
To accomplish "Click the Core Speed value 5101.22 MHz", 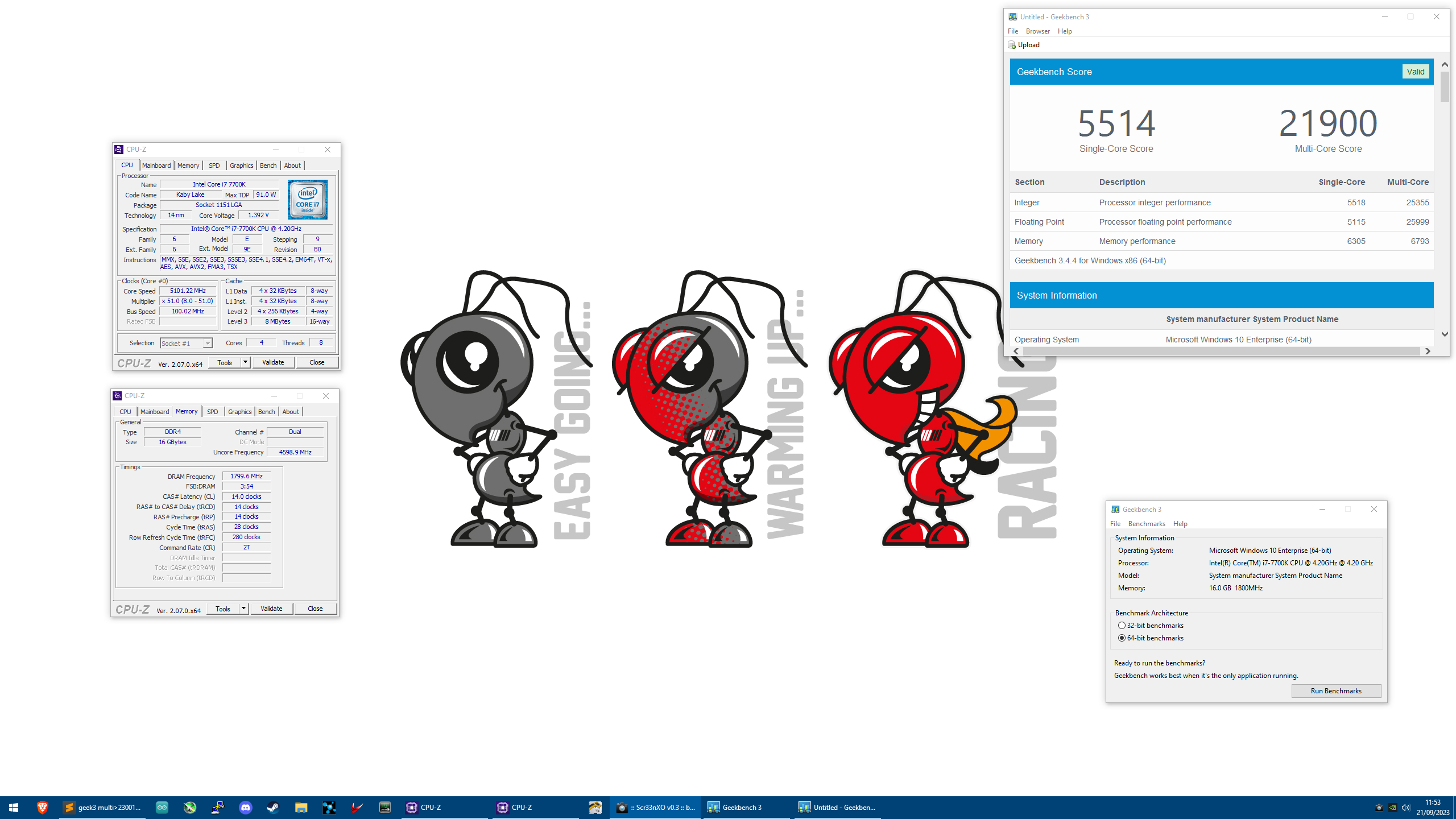I will point(188,291).
